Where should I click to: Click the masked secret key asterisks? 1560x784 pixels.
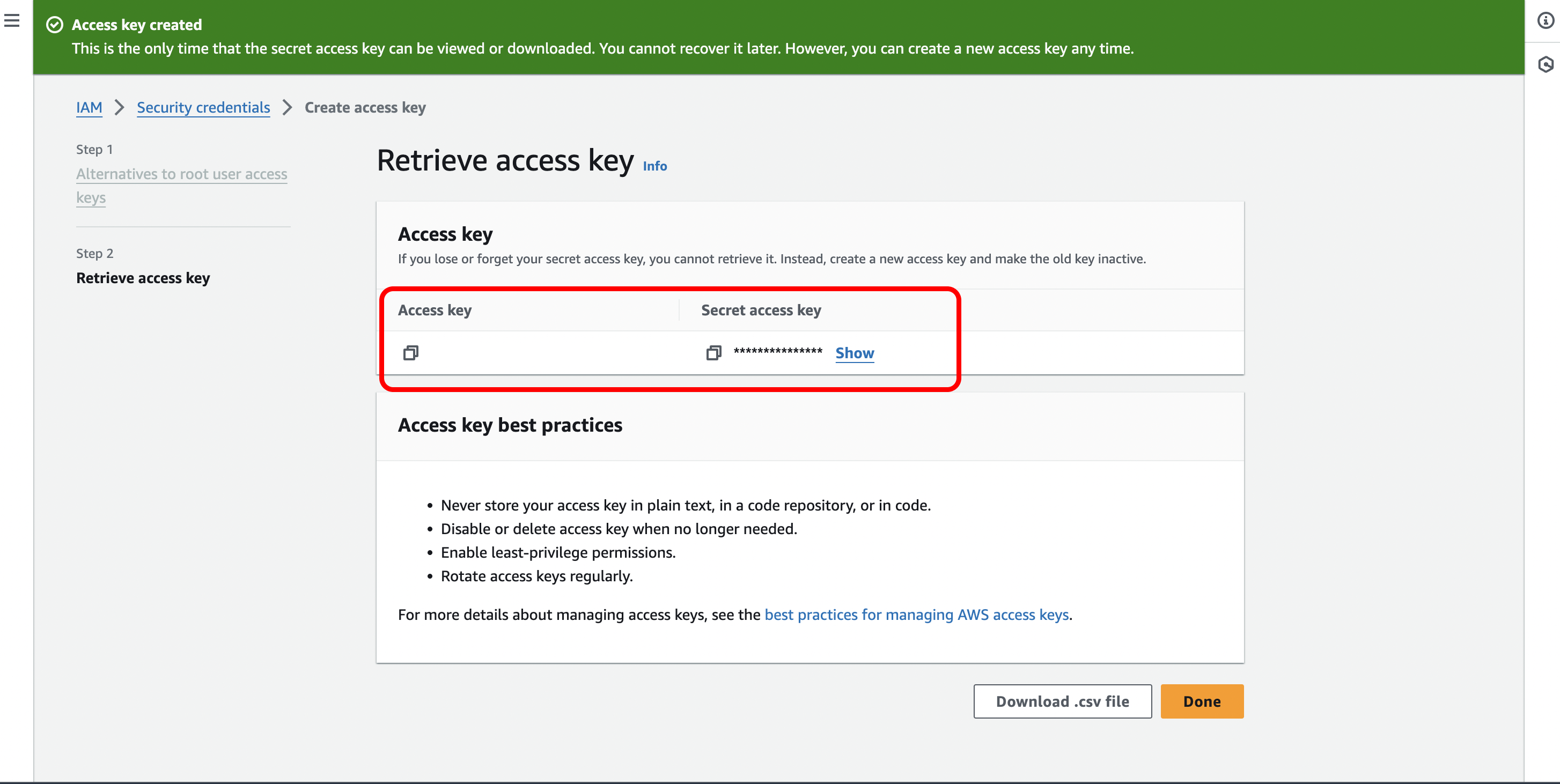pos(777,352)
